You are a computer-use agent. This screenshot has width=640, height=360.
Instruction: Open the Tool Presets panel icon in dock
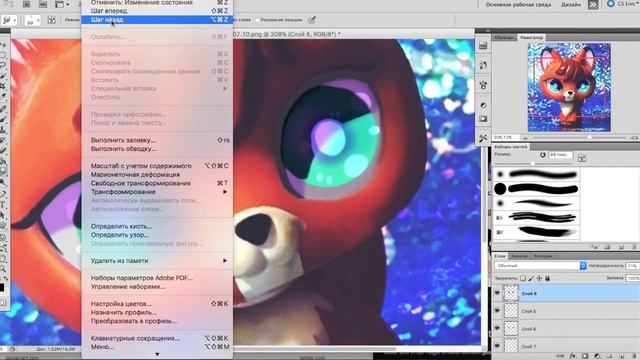tap(483, 138)
